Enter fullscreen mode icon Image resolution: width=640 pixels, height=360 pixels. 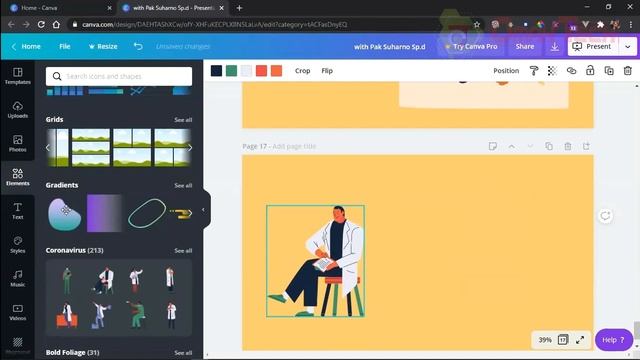(x=580, y=340)
